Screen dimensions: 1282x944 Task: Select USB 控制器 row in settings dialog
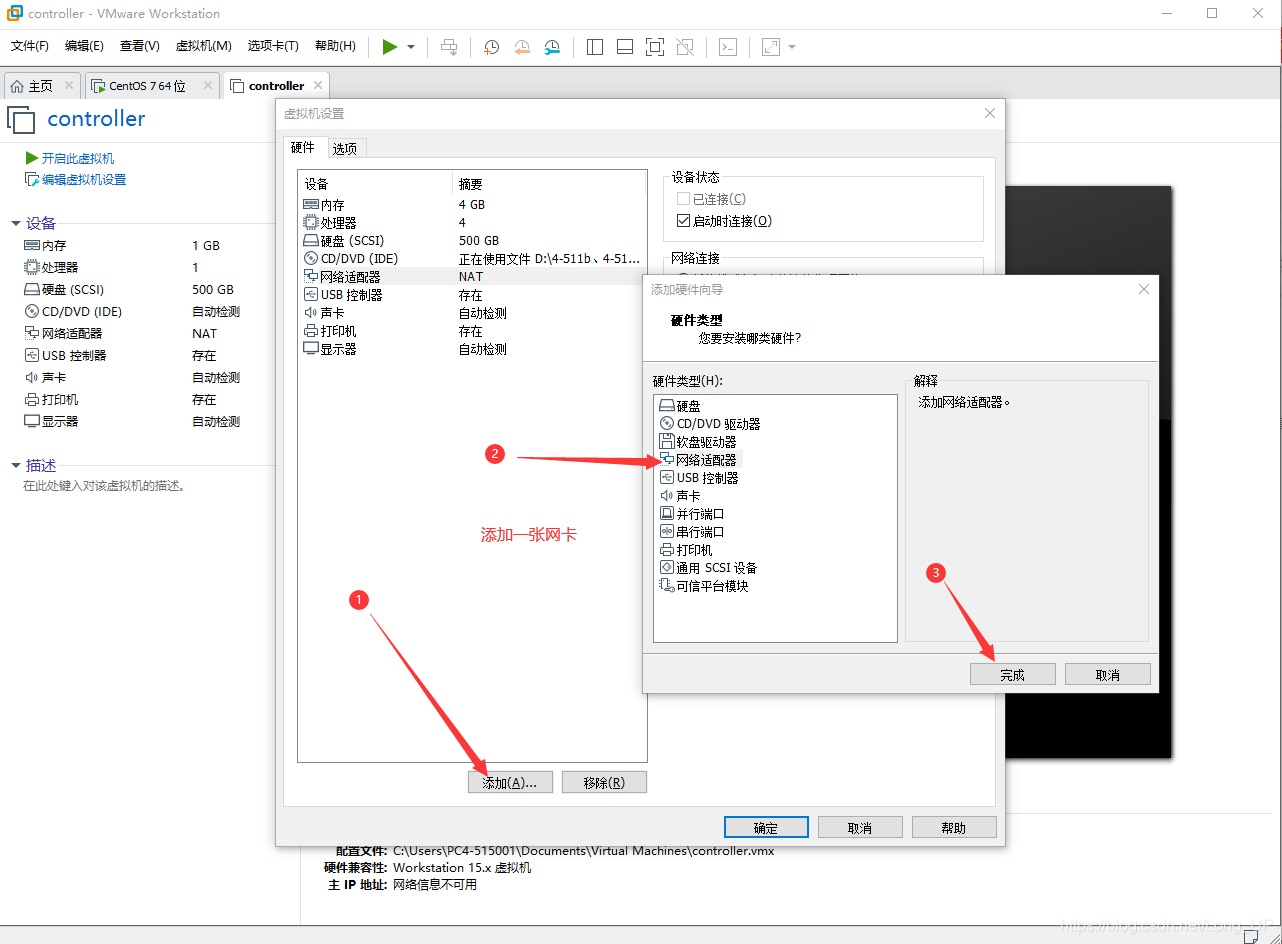[x=472, y=295]
